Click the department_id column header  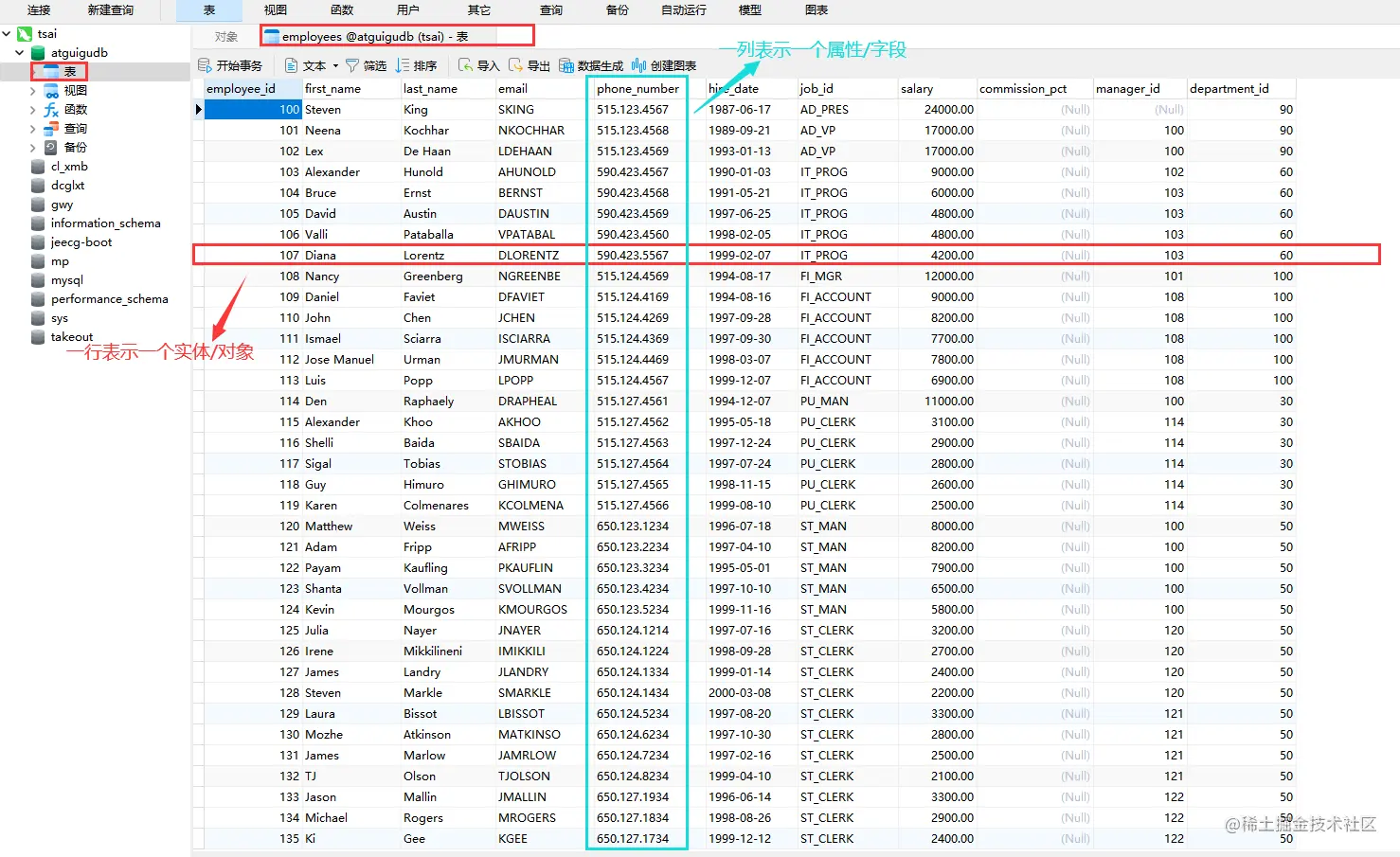(x=1241, y=89)
